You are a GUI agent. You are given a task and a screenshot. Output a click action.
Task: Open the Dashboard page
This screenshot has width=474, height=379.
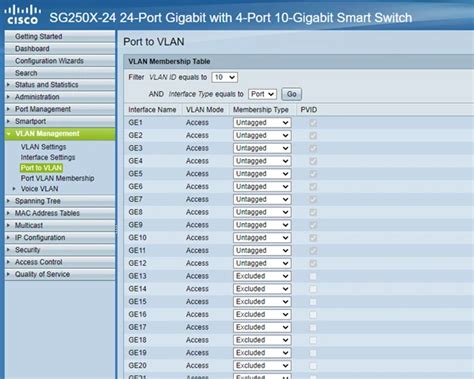(60, 49)
